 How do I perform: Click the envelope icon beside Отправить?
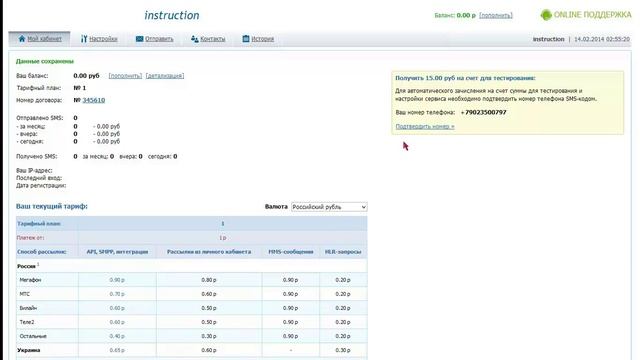tap(140, 39)
